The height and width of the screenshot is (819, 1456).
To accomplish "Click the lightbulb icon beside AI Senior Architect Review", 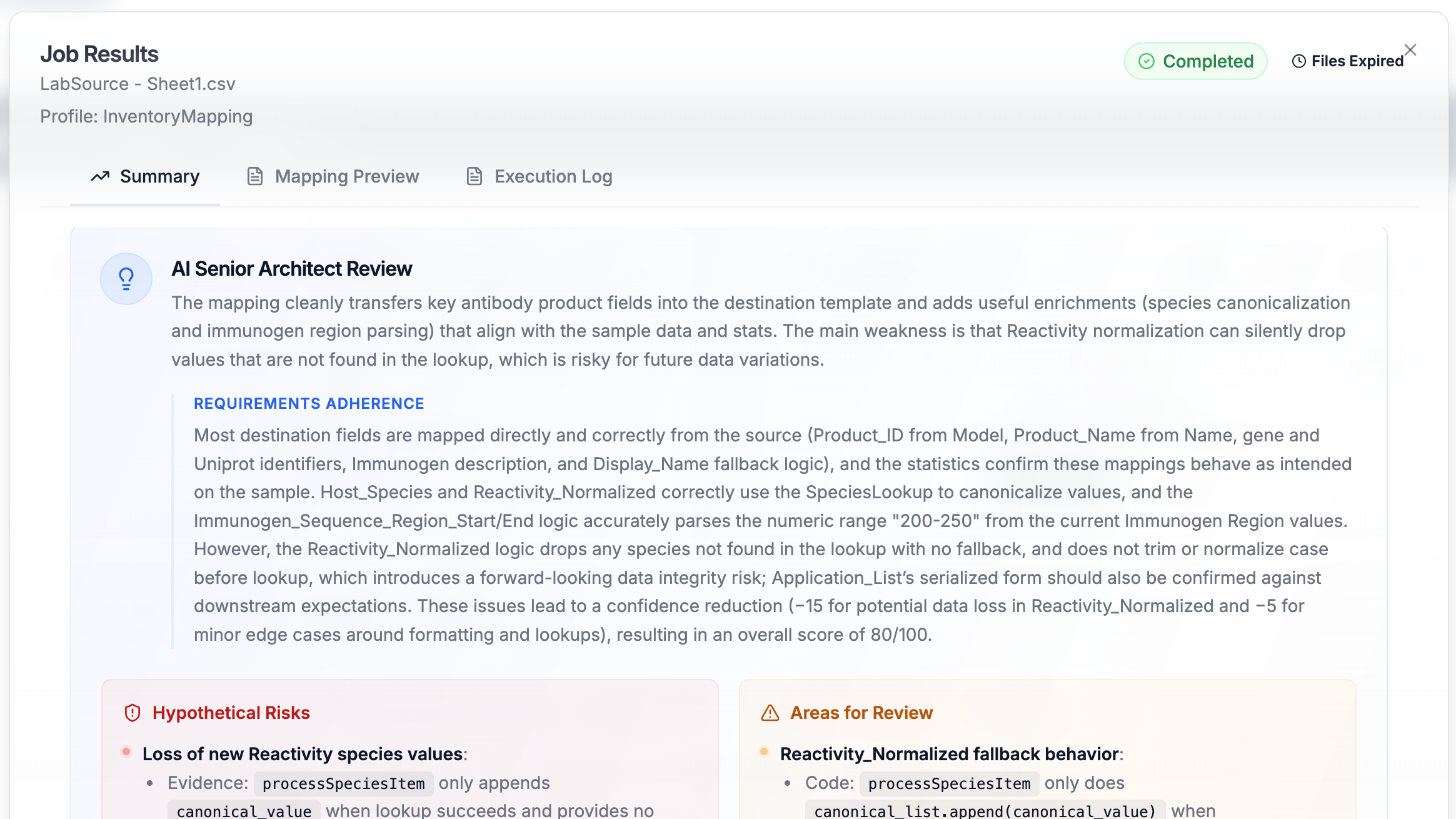I will coord(126,278).
